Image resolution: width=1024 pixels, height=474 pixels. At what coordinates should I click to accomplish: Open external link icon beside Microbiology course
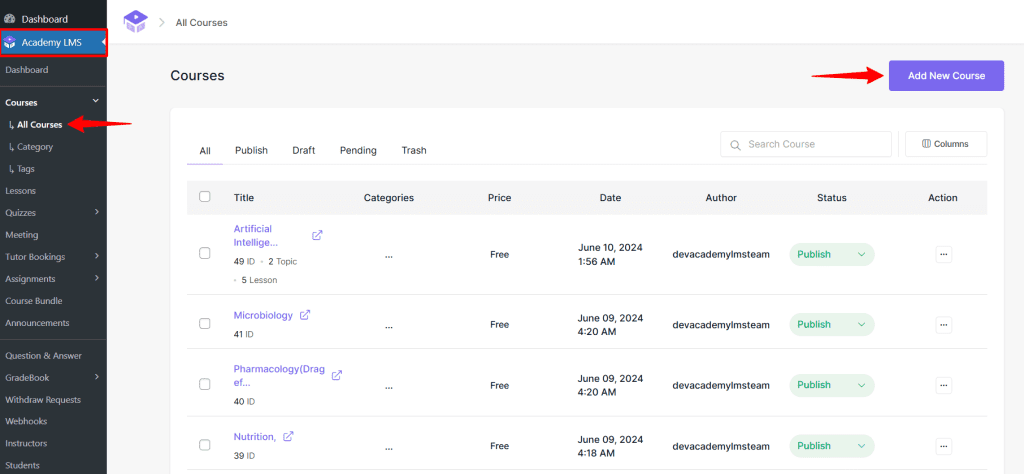(x=306, y=315)
